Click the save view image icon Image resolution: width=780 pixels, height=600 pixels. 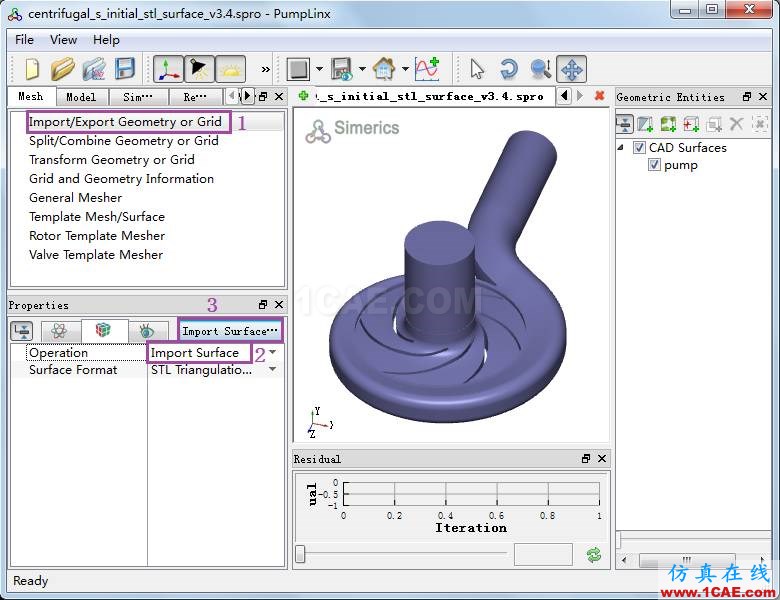(342, 69)
